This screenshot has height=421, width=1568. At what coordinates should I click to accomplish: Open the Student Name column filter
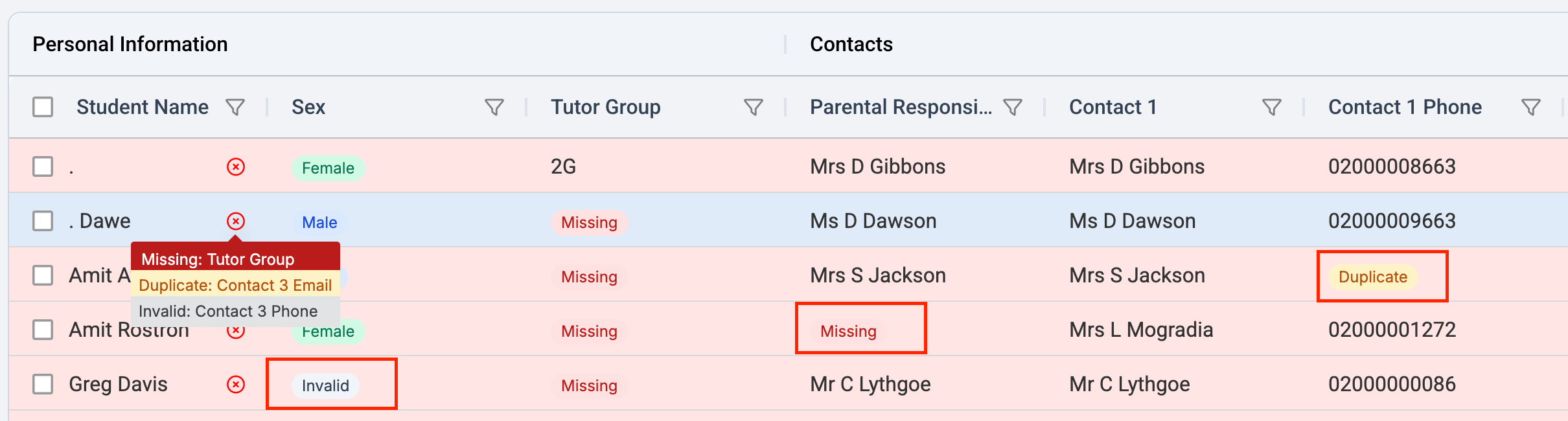click(x=235, y=107)
